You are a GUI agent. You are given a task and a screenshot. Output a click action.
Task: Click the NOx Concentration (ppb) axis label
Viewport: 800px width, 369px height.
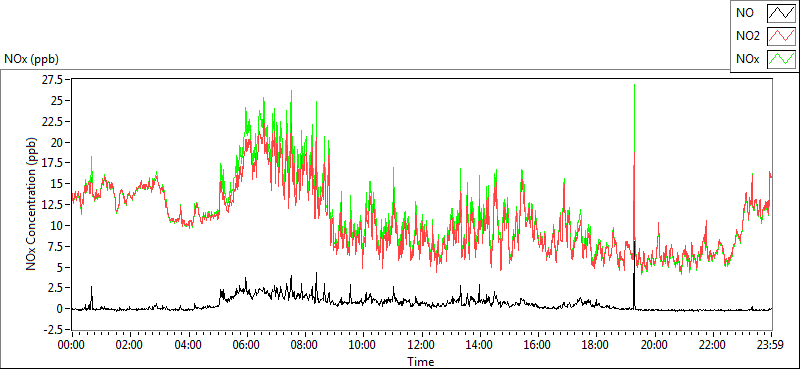tap(31, 204)
